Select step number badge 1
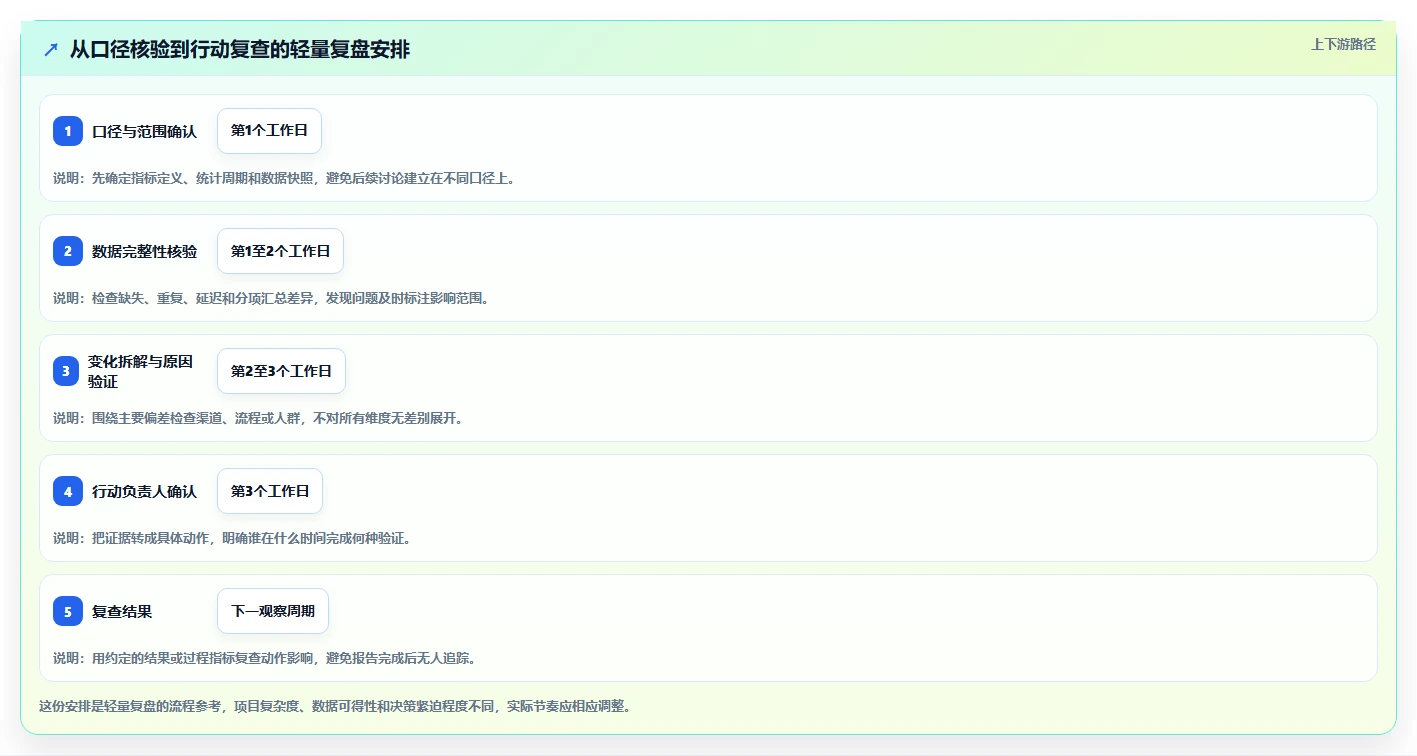Image resolution: width=1417 pixels, height=756 pixels. tap(68, 131)
